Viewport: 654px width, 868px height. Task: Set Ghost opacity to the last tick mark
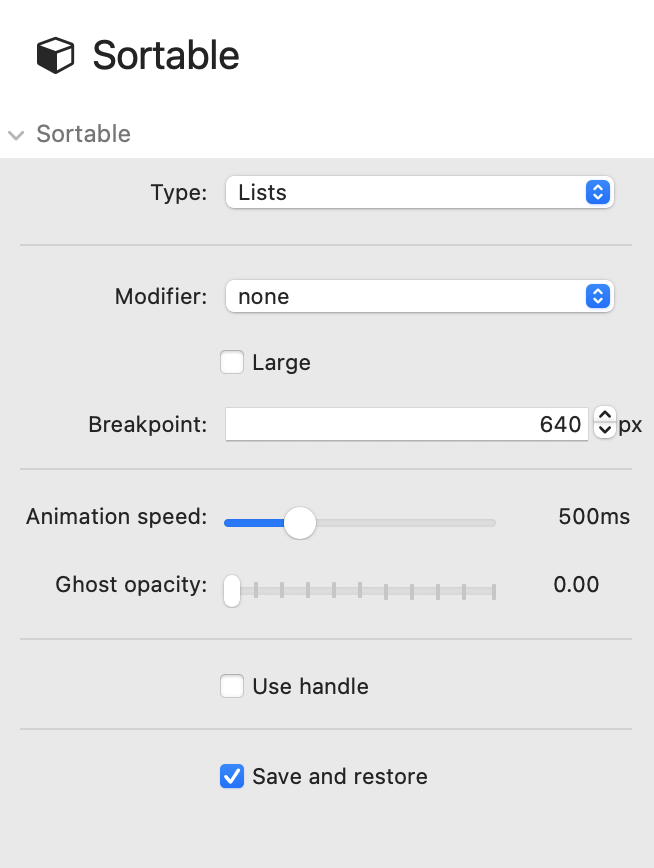[494, 590]
